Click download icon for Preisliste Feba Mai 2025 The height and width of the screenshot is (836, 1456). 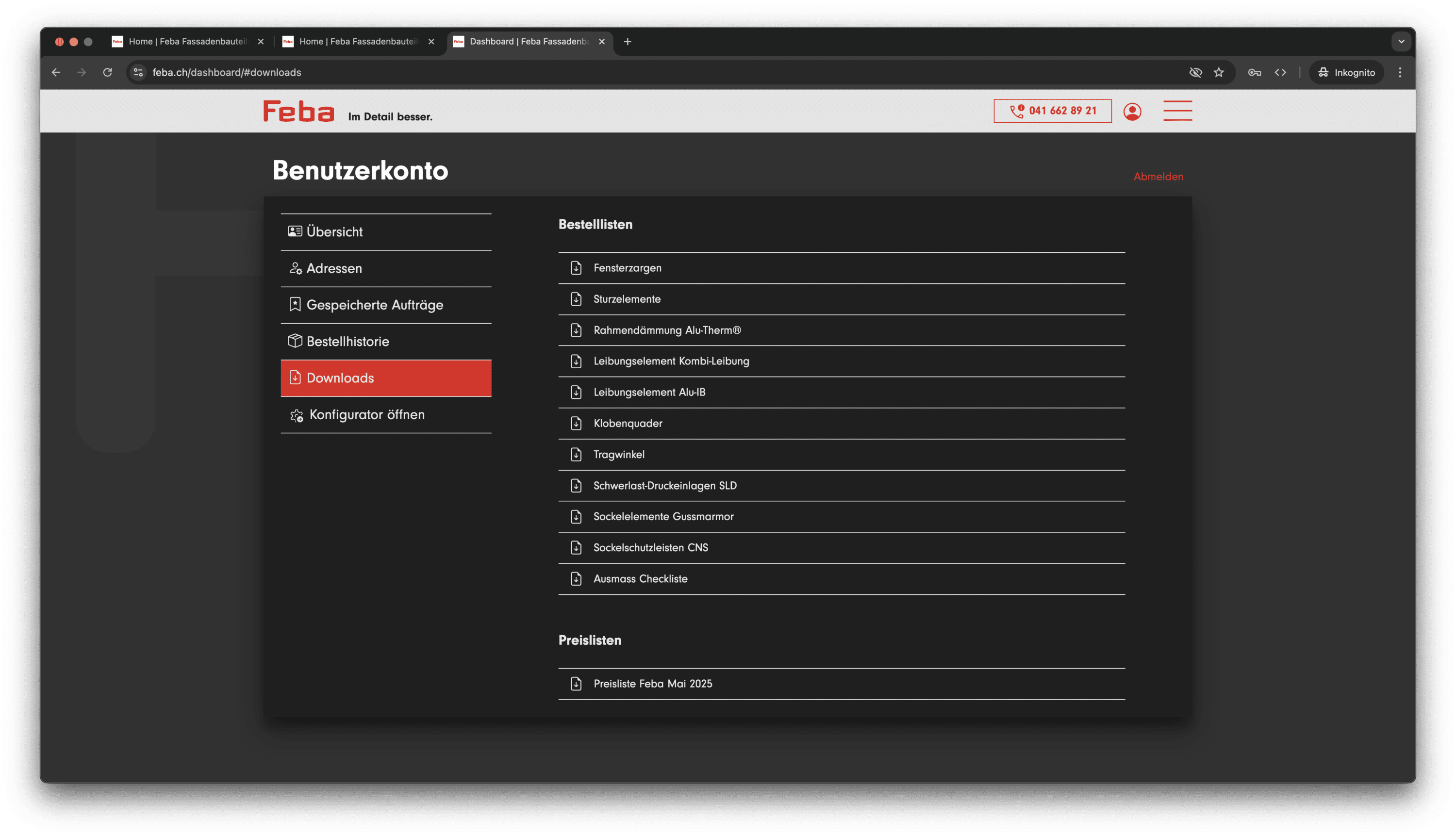576,684
